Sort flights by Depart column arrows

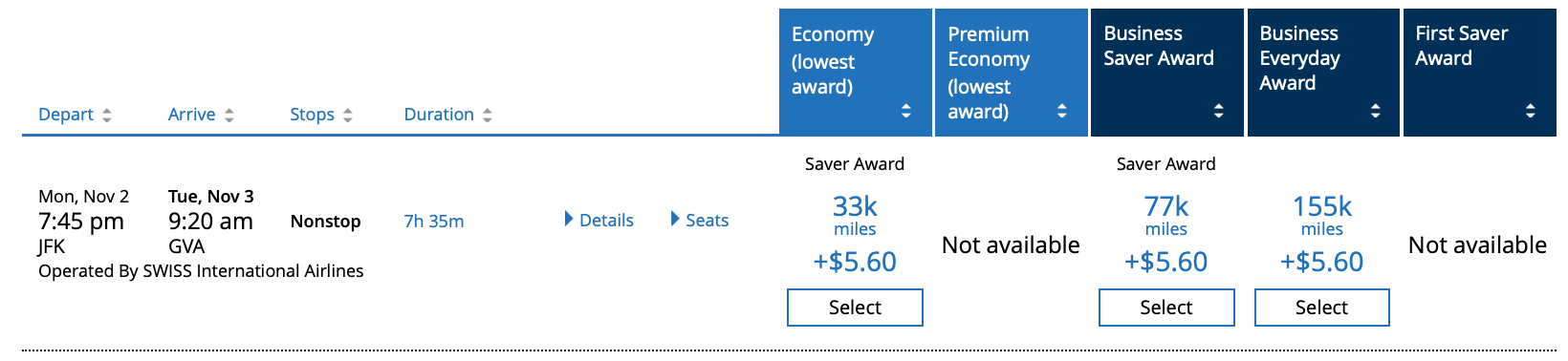coord(107,115)
